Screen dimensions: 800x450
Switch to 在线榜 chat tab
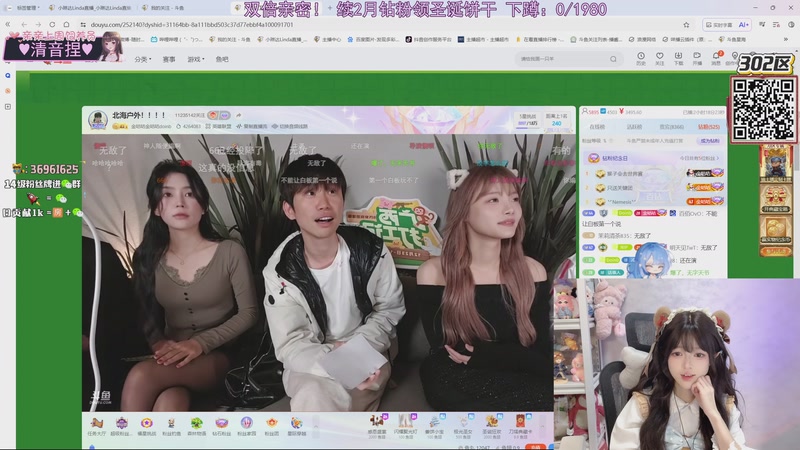pos(597,127)
